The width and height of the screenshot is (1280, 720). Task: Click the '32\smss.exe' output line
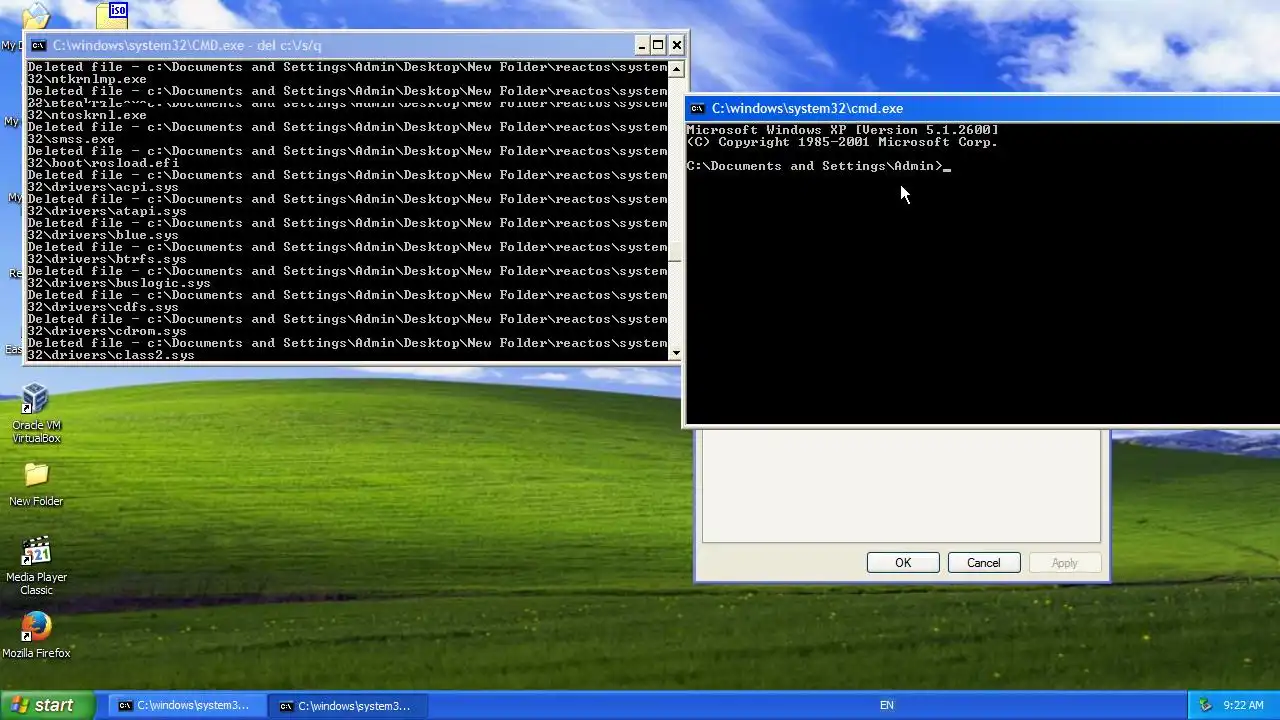71,139
